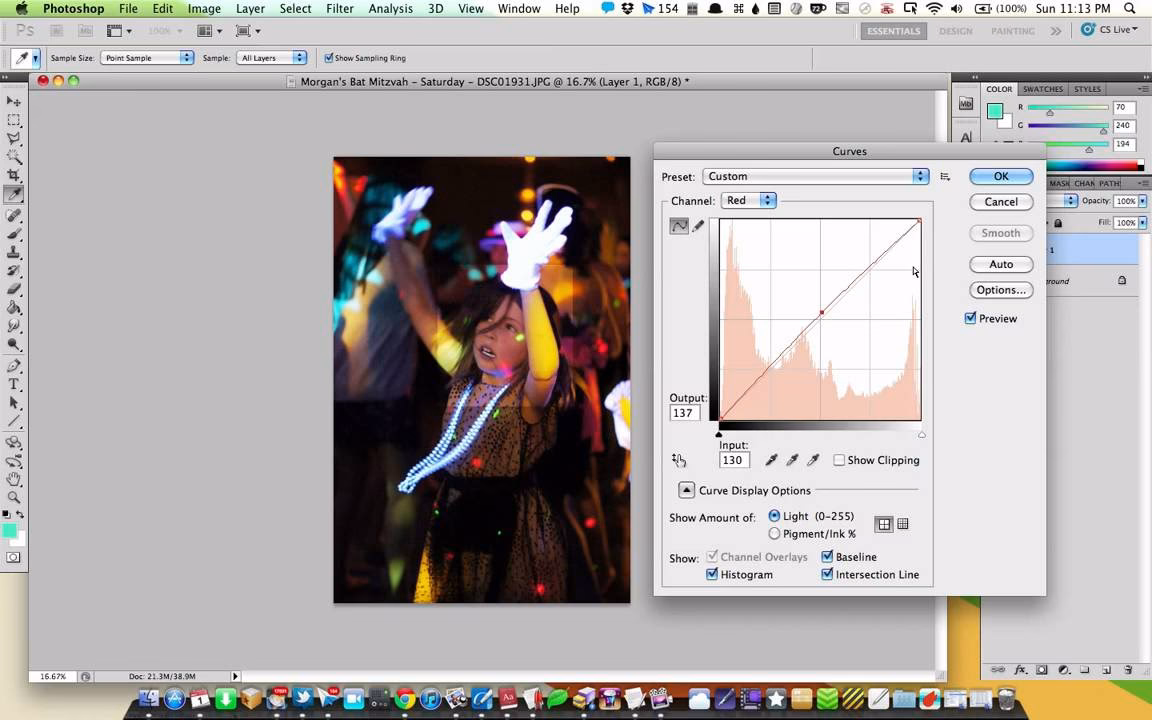
Task: Pick the black point eyedropper in Curves dialog
Action: click(771, 460)
